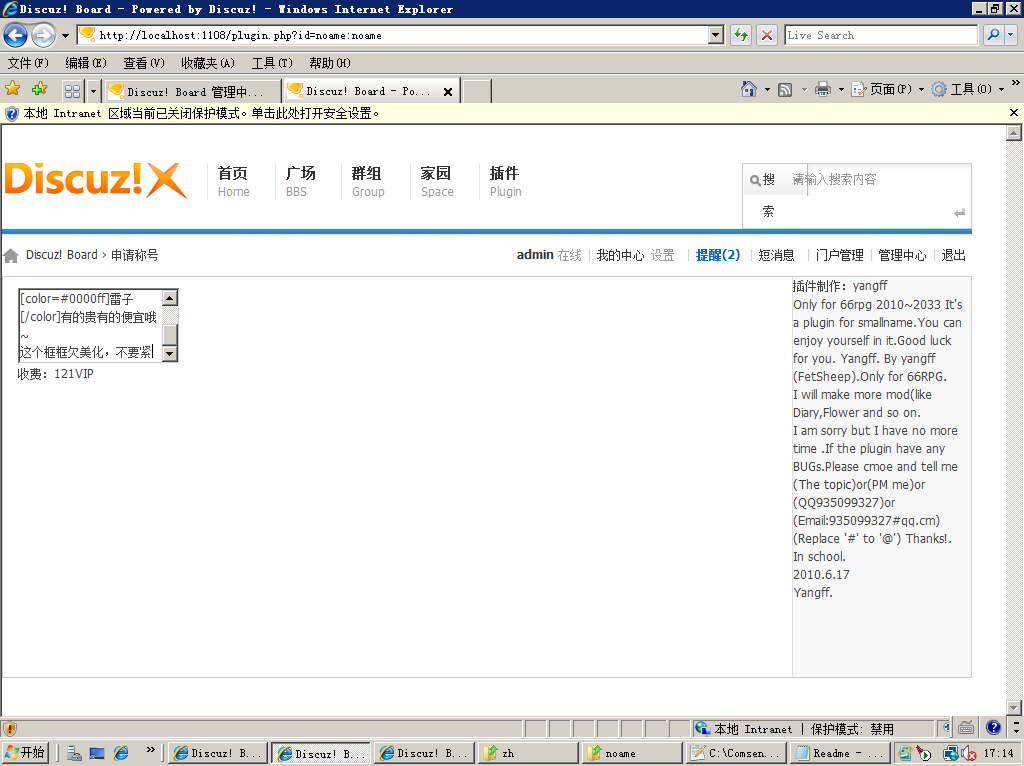Click the page scrollbar up arrow
Image resolution: width=1024 pixels, height=766 pixels.
pos(1014,134)
